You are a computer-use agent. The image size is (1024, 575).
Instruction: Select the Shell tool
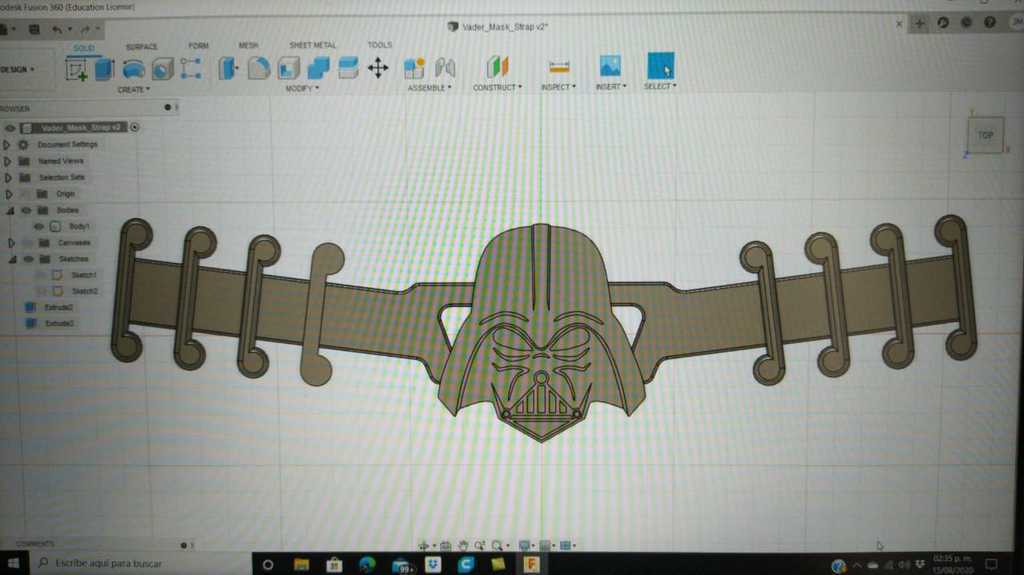pos(289,68)
